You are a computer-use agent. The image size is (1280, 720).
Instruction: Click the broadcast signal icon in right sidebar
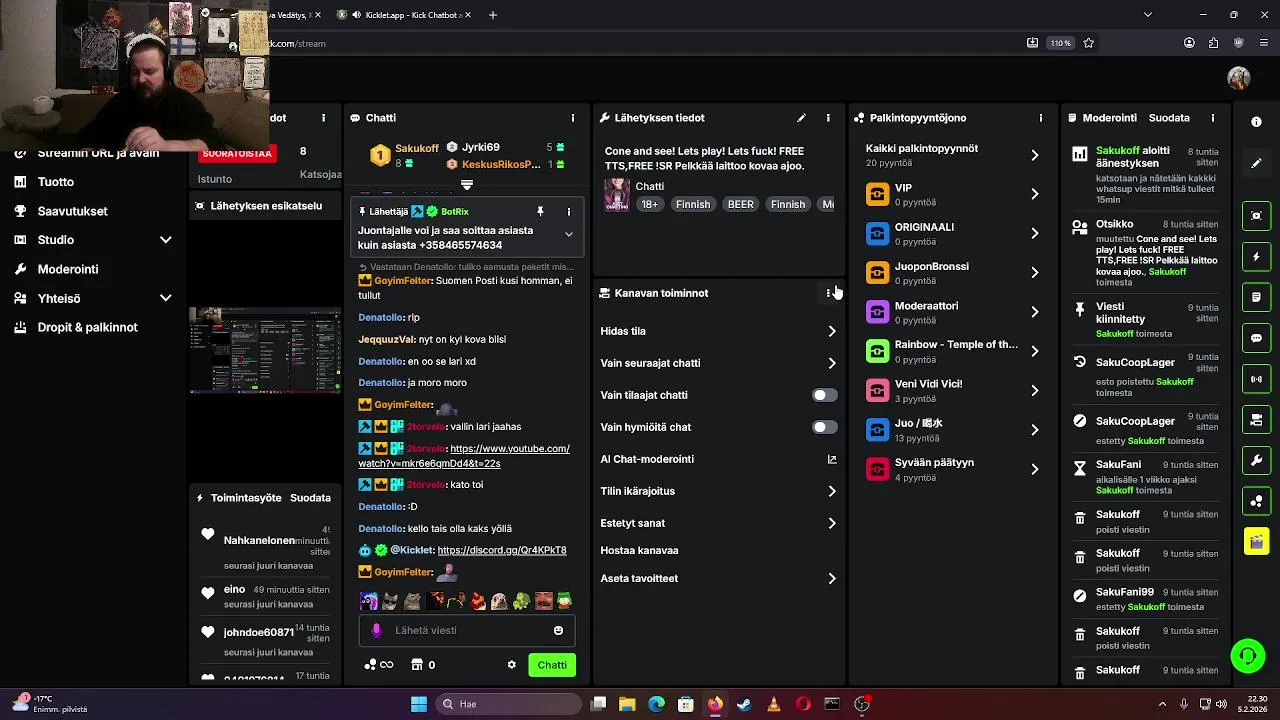[1256, 379]
